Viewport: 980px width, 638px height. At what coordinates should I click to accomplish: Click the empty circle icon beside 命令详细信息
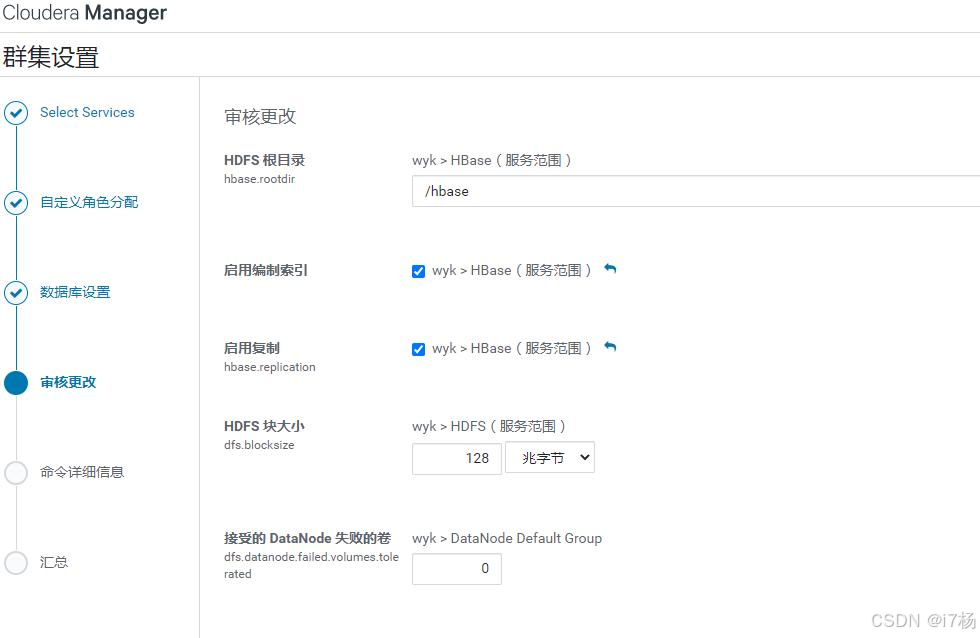16,472
